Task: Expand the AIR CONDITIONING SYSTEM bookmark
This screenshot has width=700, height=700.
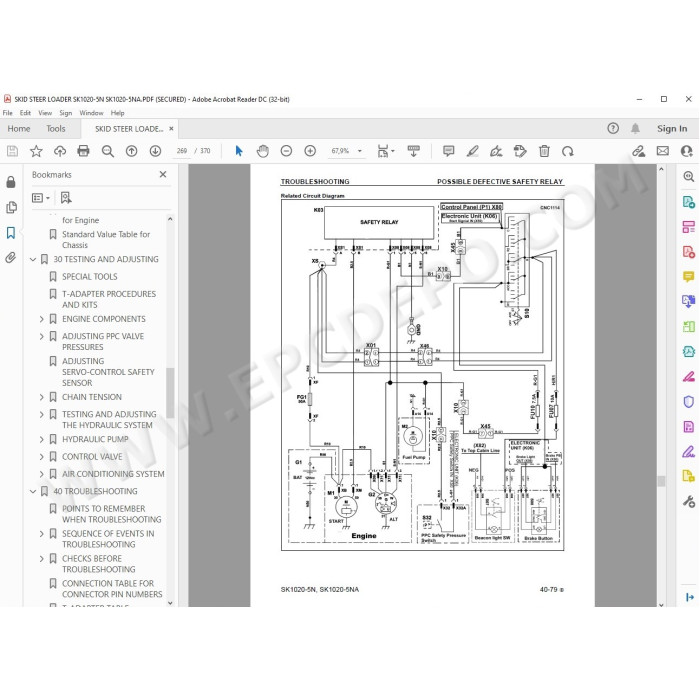Action: 42,474
